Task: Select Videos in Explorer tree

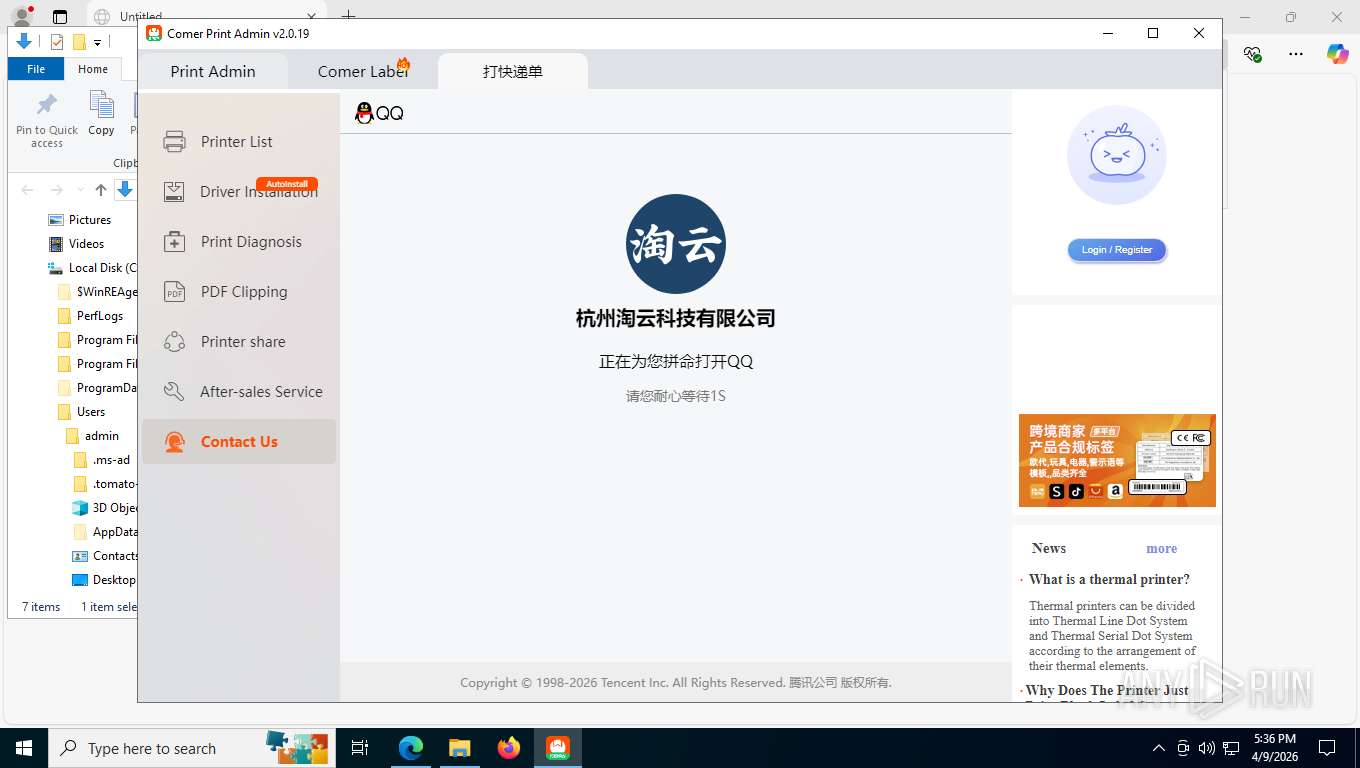Action: click(x=86, y=244)
